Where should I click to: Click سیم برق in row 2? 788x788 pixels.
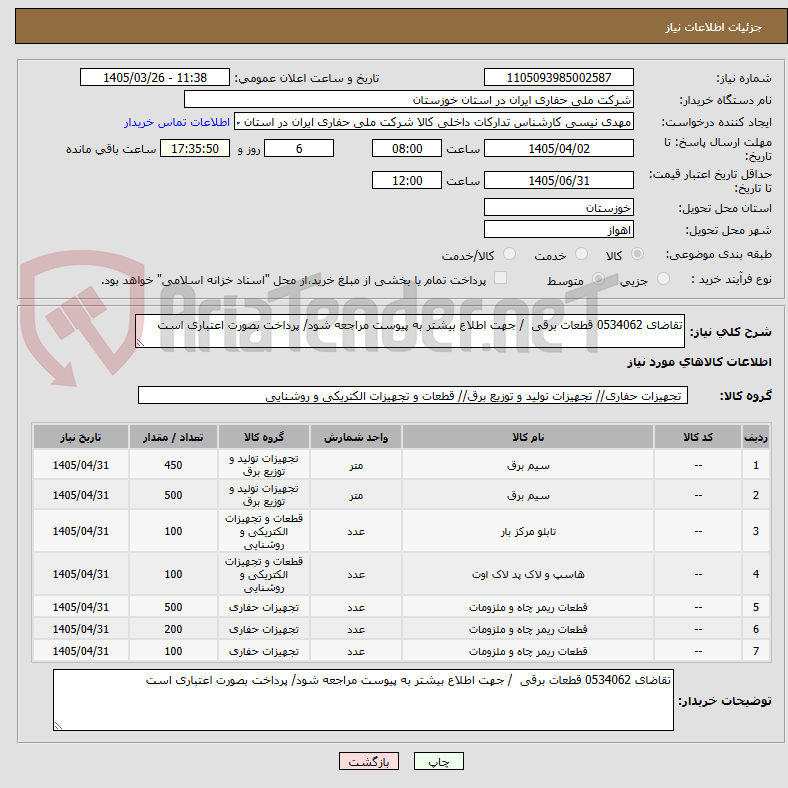(x=528, y=496)
